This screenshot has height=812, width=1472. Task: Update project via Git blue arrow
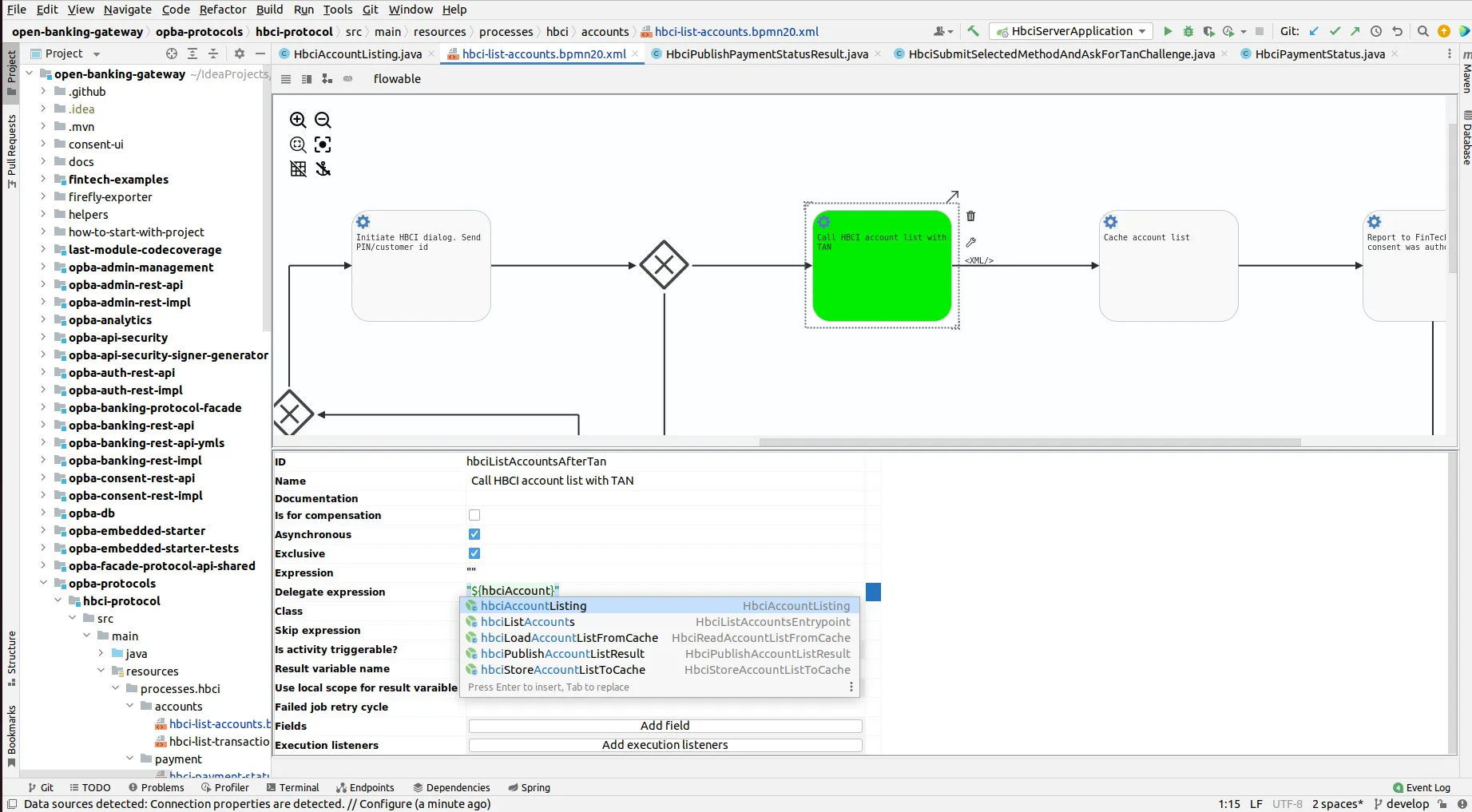pos(1314,31)
